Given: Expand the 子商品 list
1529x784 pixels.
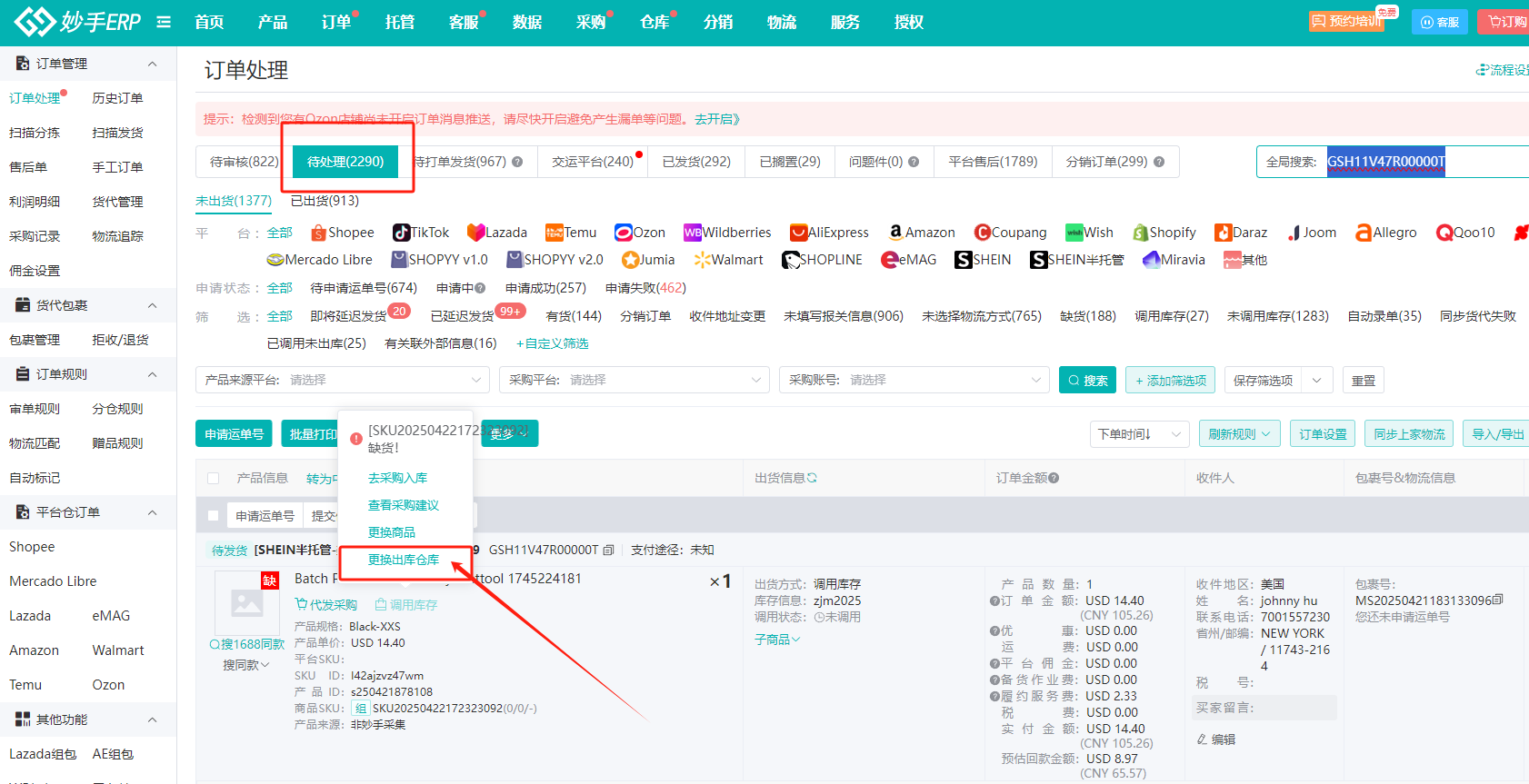Looking at the screenshot, I should pyautogui.click(x=777, y=640).
